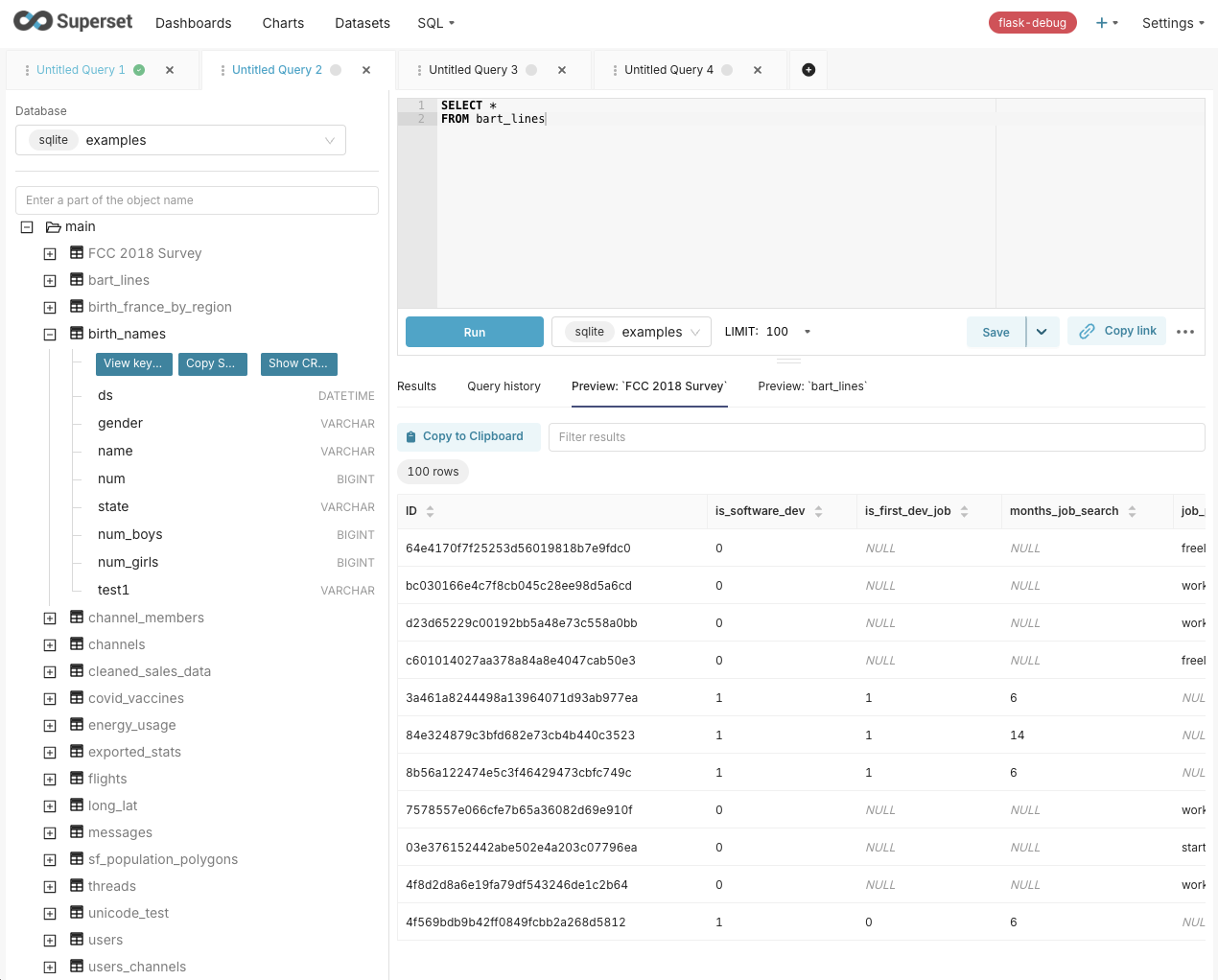Copy results to clipboard
The width and height of the screenshot is (1218, 980).
(x=468, y=436)
